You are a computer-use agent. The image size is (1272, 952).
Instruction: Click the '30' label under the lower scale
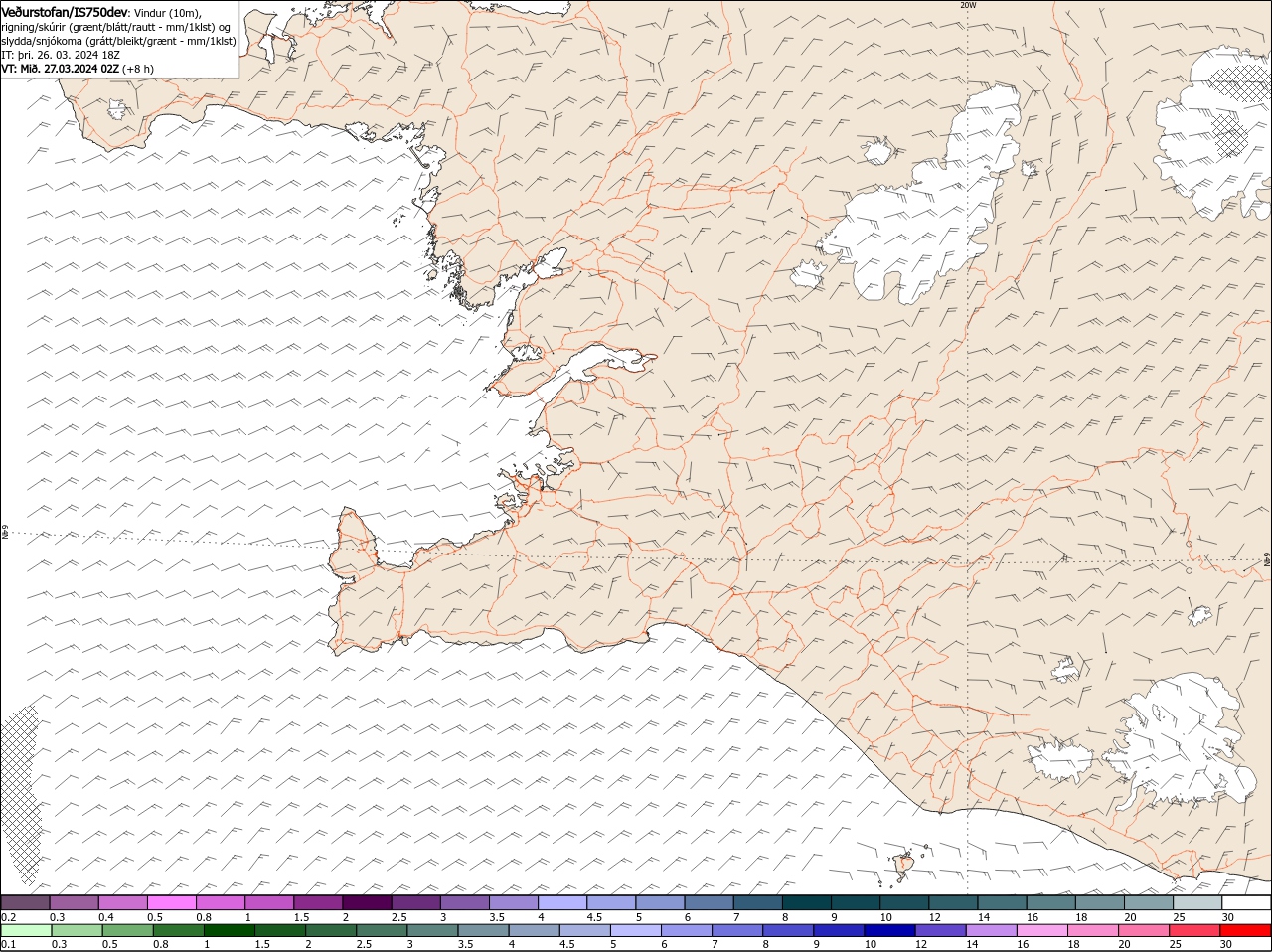(1226, 944)
